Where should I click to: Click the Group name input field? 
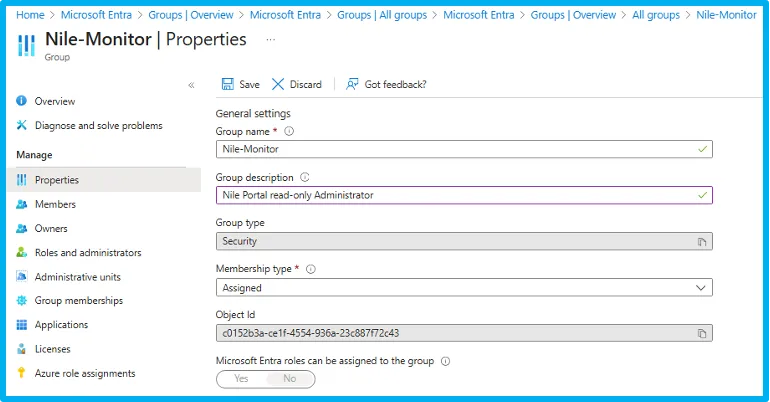point(464,149)
